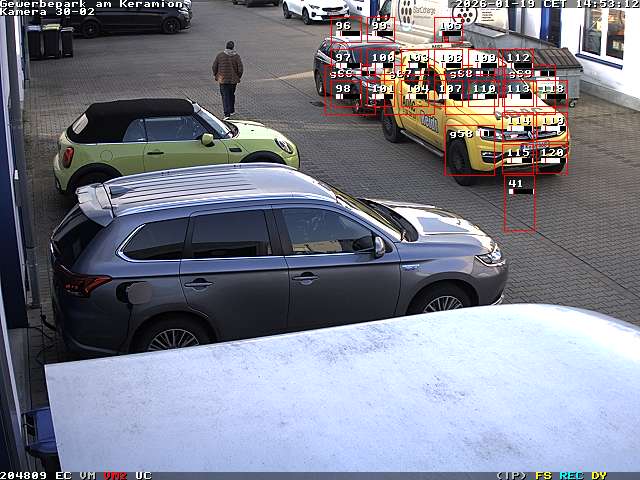
Task: Click the detection box labeled 115
Action: click(x=517, y=154)
